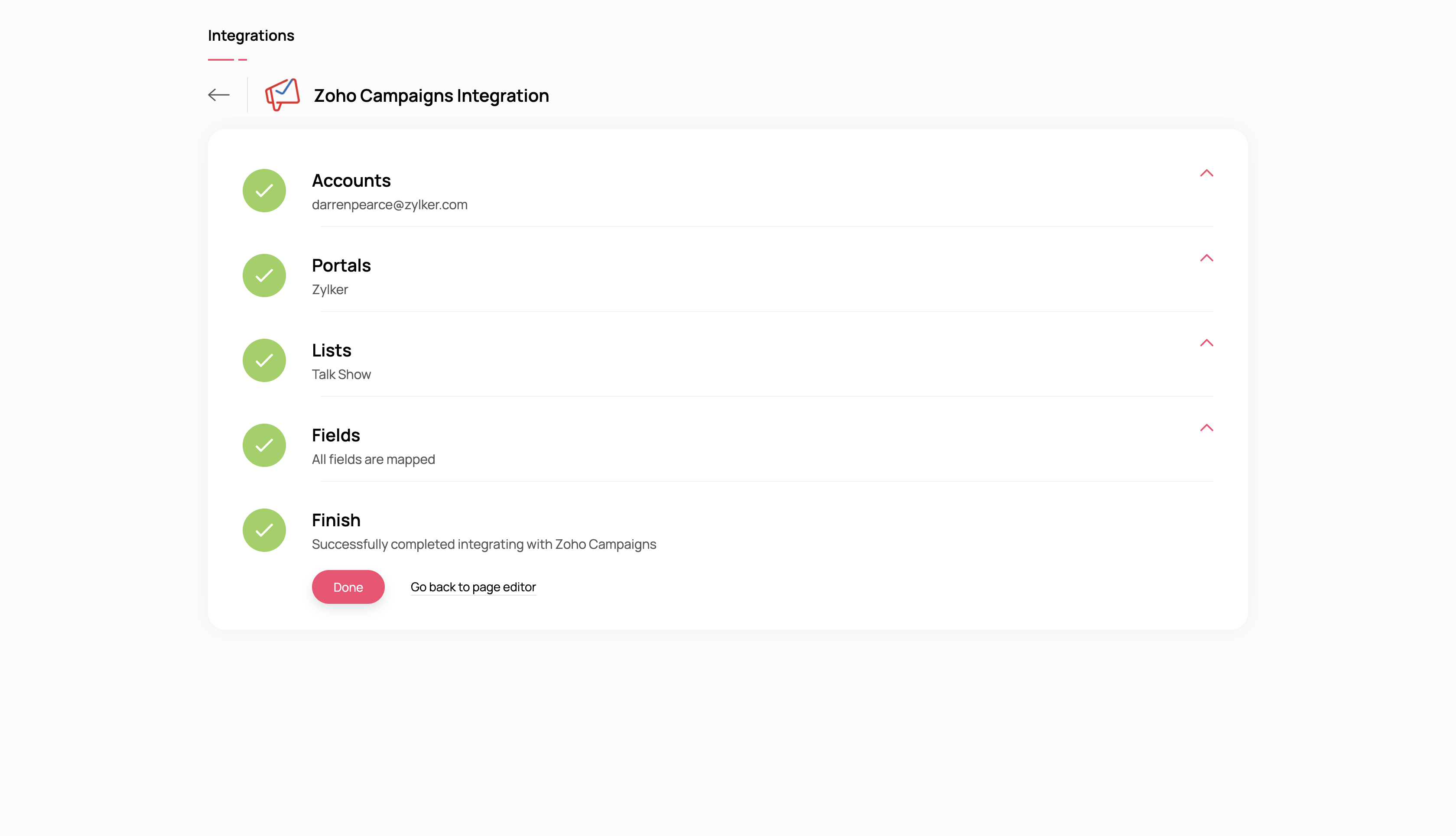Click the Zoho Campaigns megaphone logo
The height and width of the screenshot is (836, 1456).
282,95
